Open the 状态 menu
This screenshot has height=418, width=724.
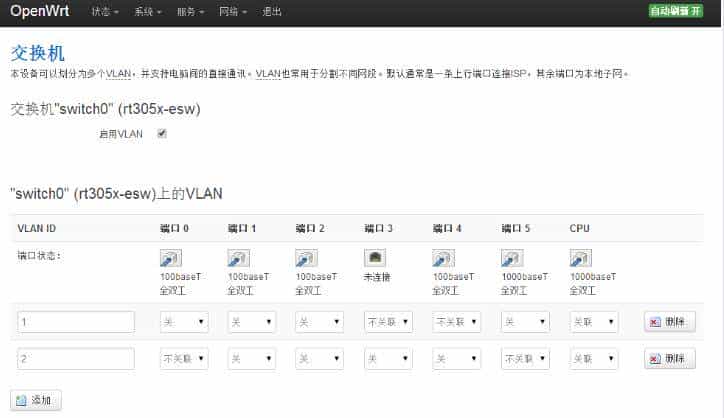[105, 12]
